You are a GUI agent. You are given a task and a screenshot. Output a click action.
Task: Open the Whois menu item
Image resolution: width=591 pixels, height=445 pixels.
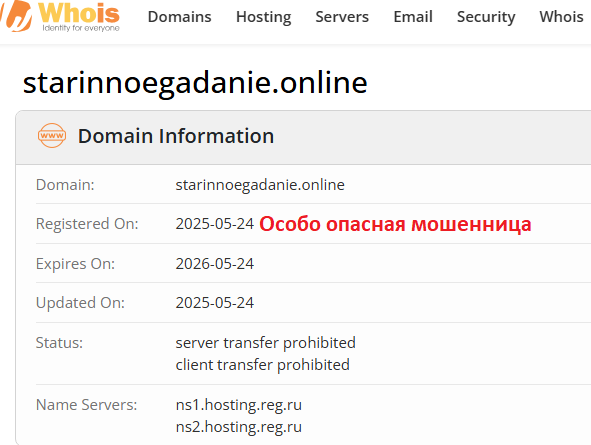tap(561, 17)
